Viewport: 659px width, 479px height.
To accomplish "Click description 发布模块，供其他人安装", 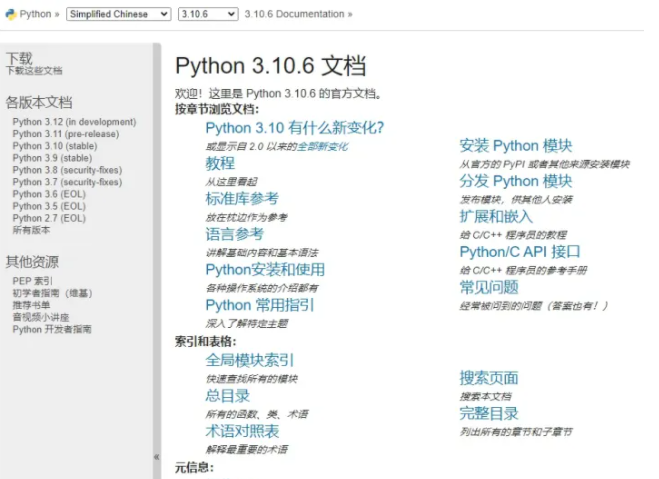I will point(516,200).
